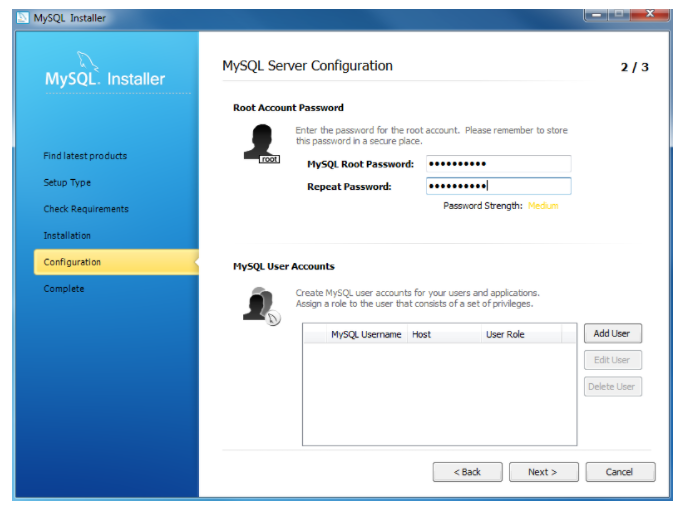Image resolution: width=686 pixels, height=515 pixels.
Task: Click the MySQL Server Configuration title
Action: click(x=308, y=66)
